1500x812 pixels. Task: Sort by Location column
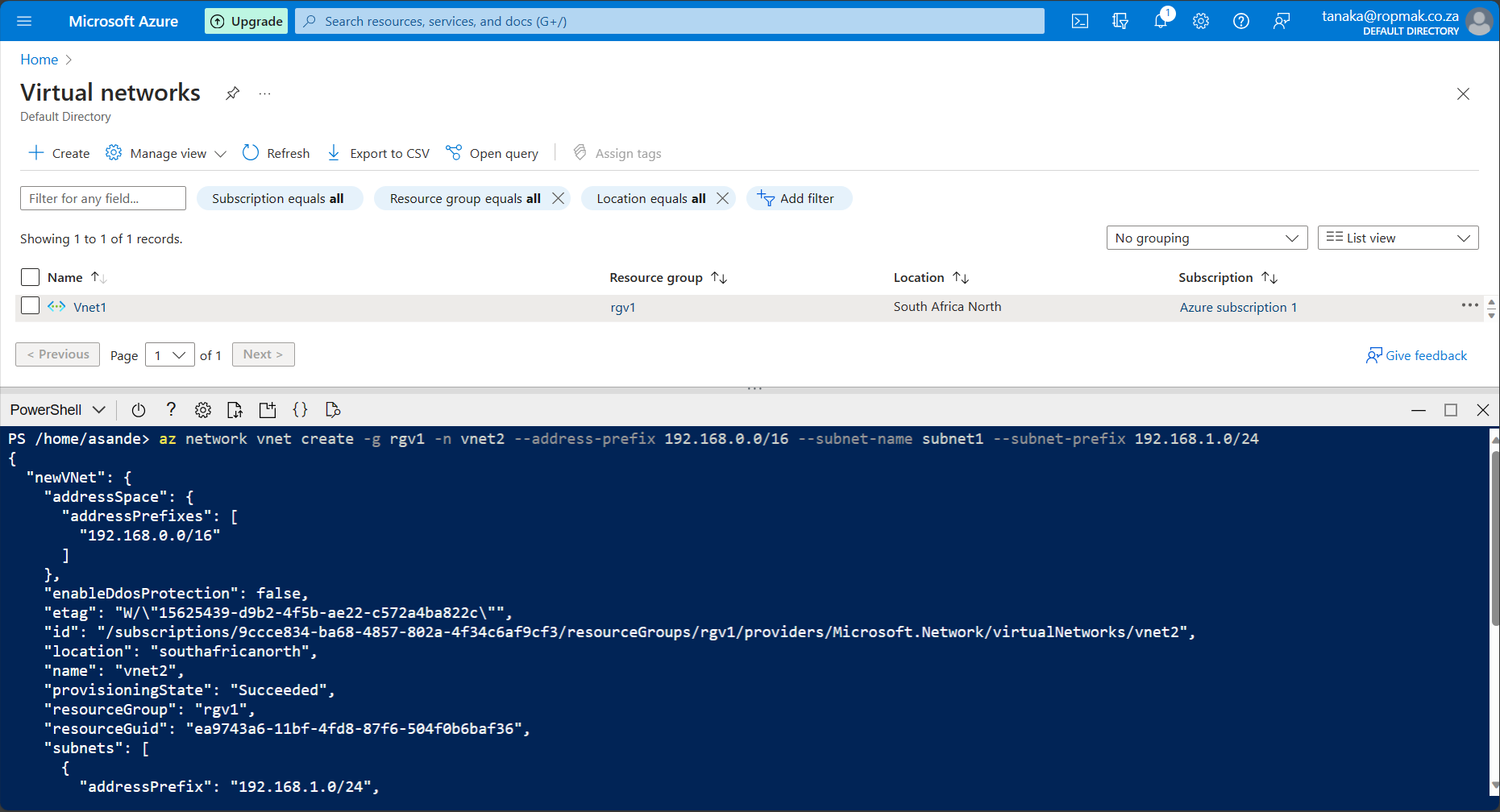(x=931, y=277)
